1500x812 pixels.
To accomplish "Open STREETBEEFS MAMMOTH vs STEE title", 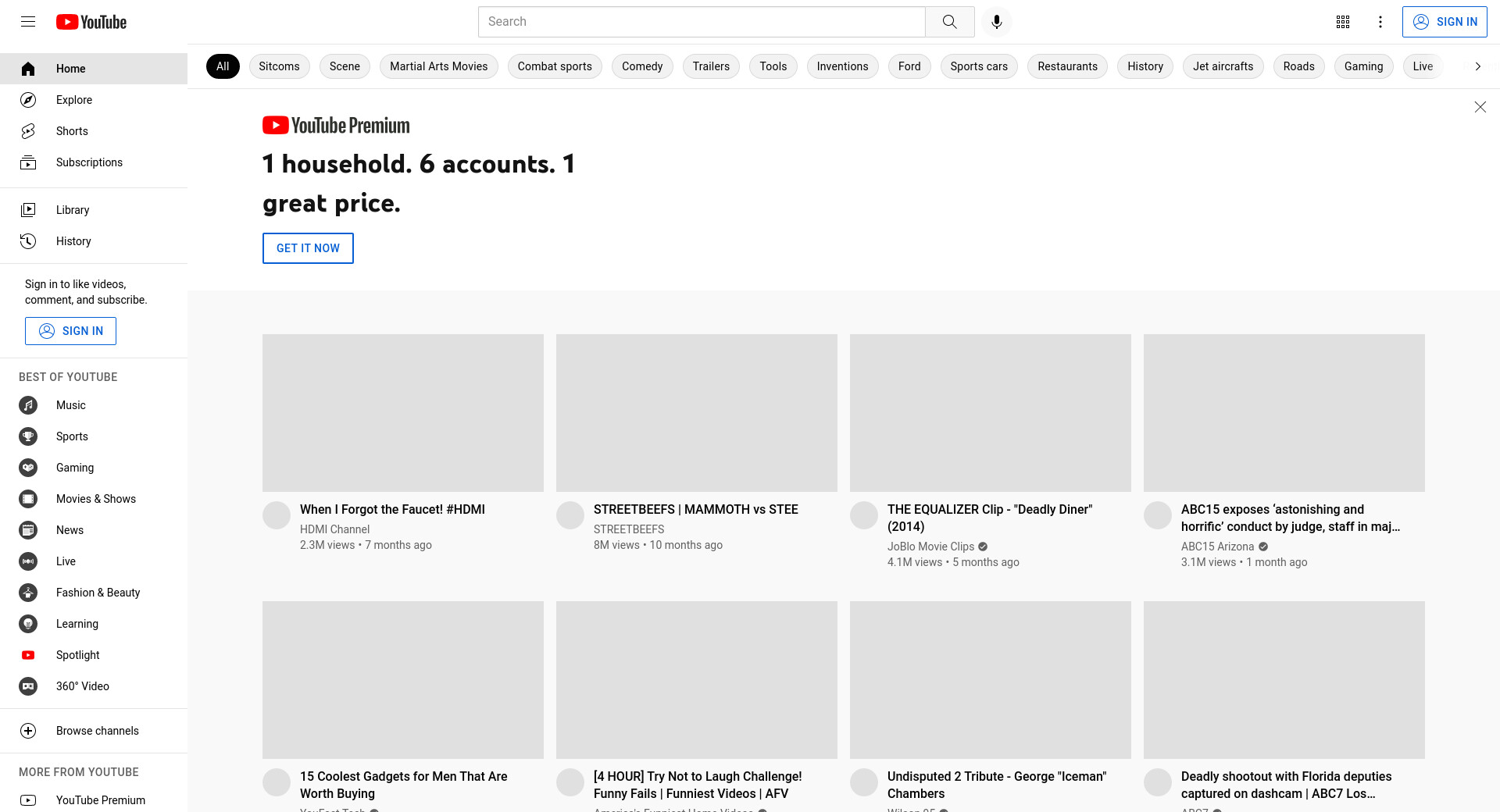I will [x=695, y=509].
